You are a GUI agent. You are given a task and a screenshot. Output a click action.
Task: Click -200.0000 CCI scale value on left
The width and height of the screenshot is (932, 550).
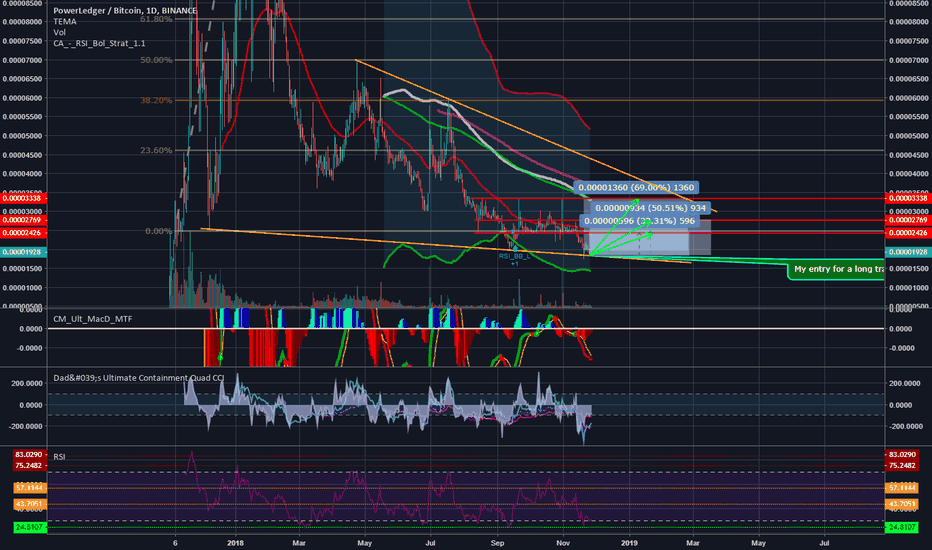pos(25,426)
